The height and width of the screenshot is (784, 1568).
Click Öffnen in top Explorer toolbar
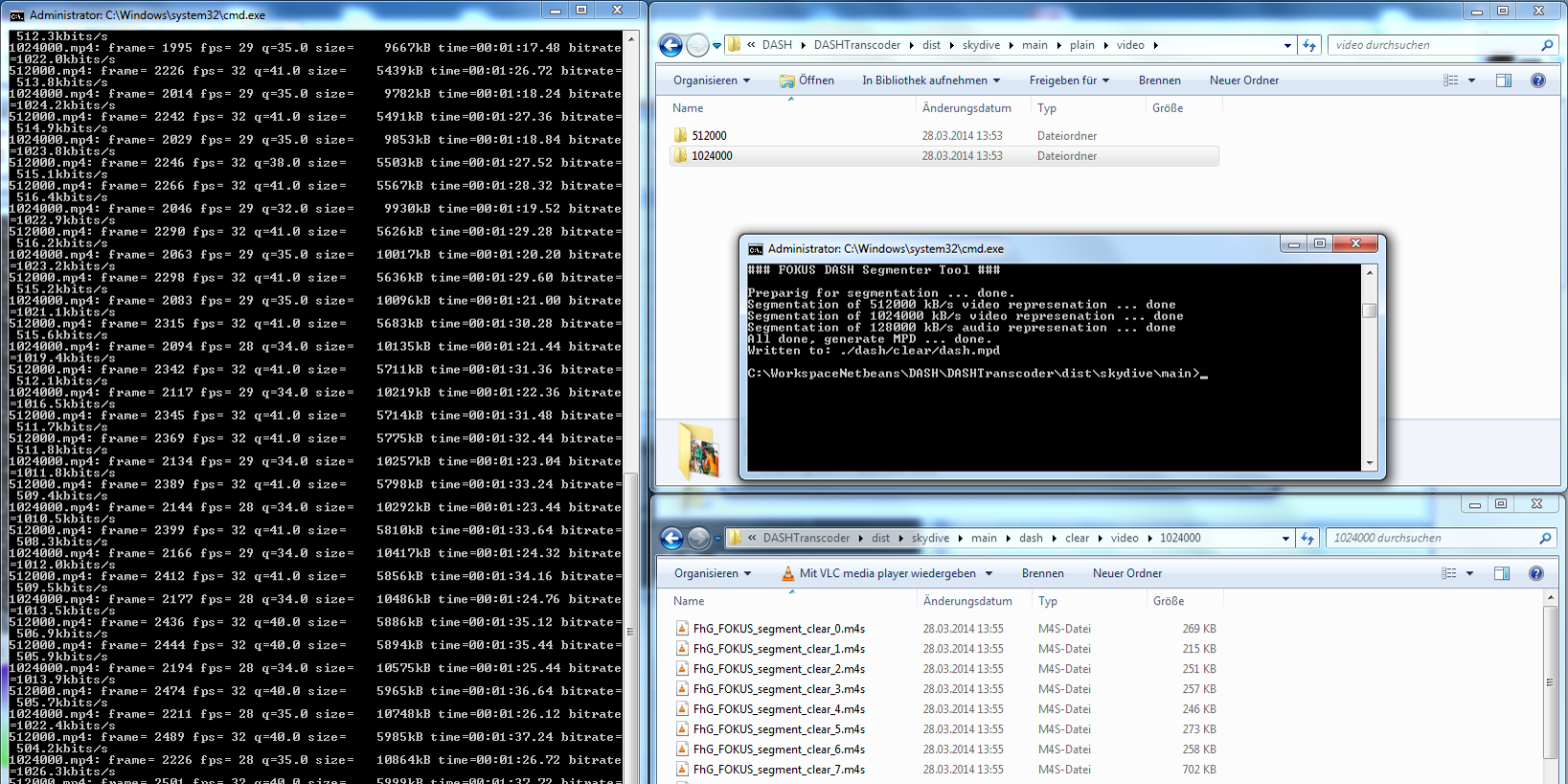(807, 81)
